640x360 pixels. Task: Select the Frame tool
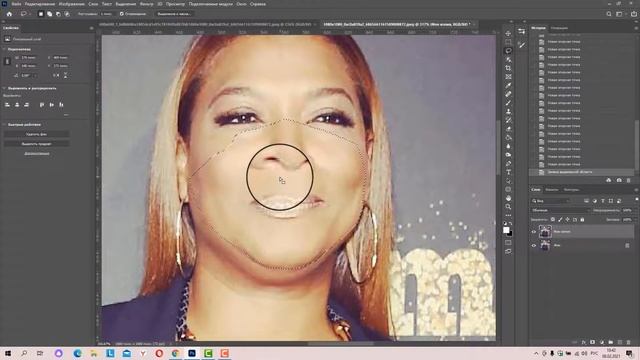(508, 77)
